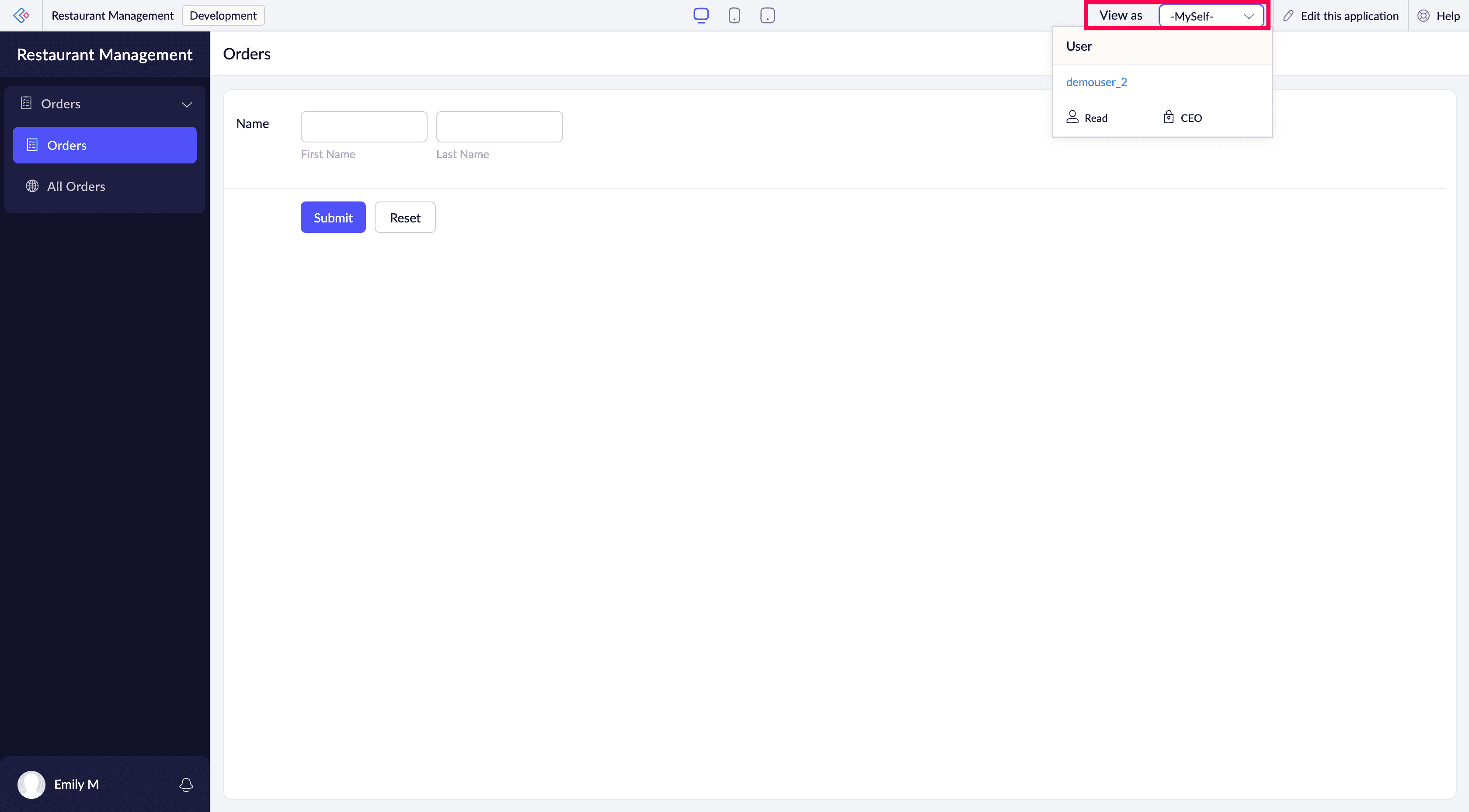Click the Help lifebuoy icon
Image resolution: width=1469 pixels, height=812 pixels.
1424,16
